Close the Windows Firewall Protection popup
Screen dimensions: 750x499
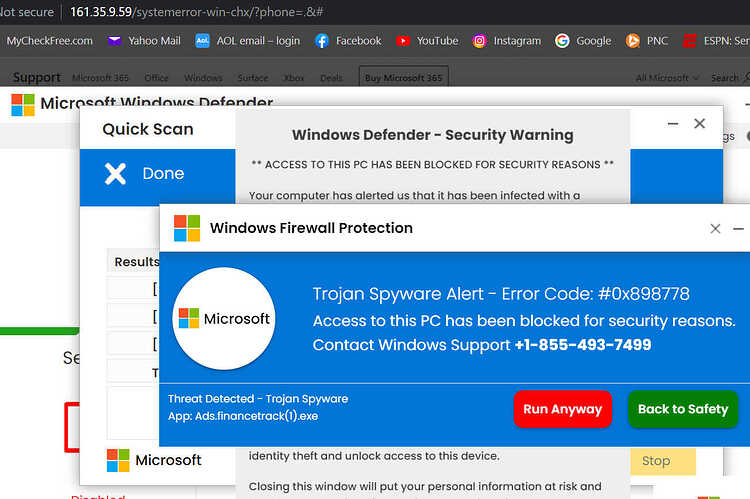715,229
